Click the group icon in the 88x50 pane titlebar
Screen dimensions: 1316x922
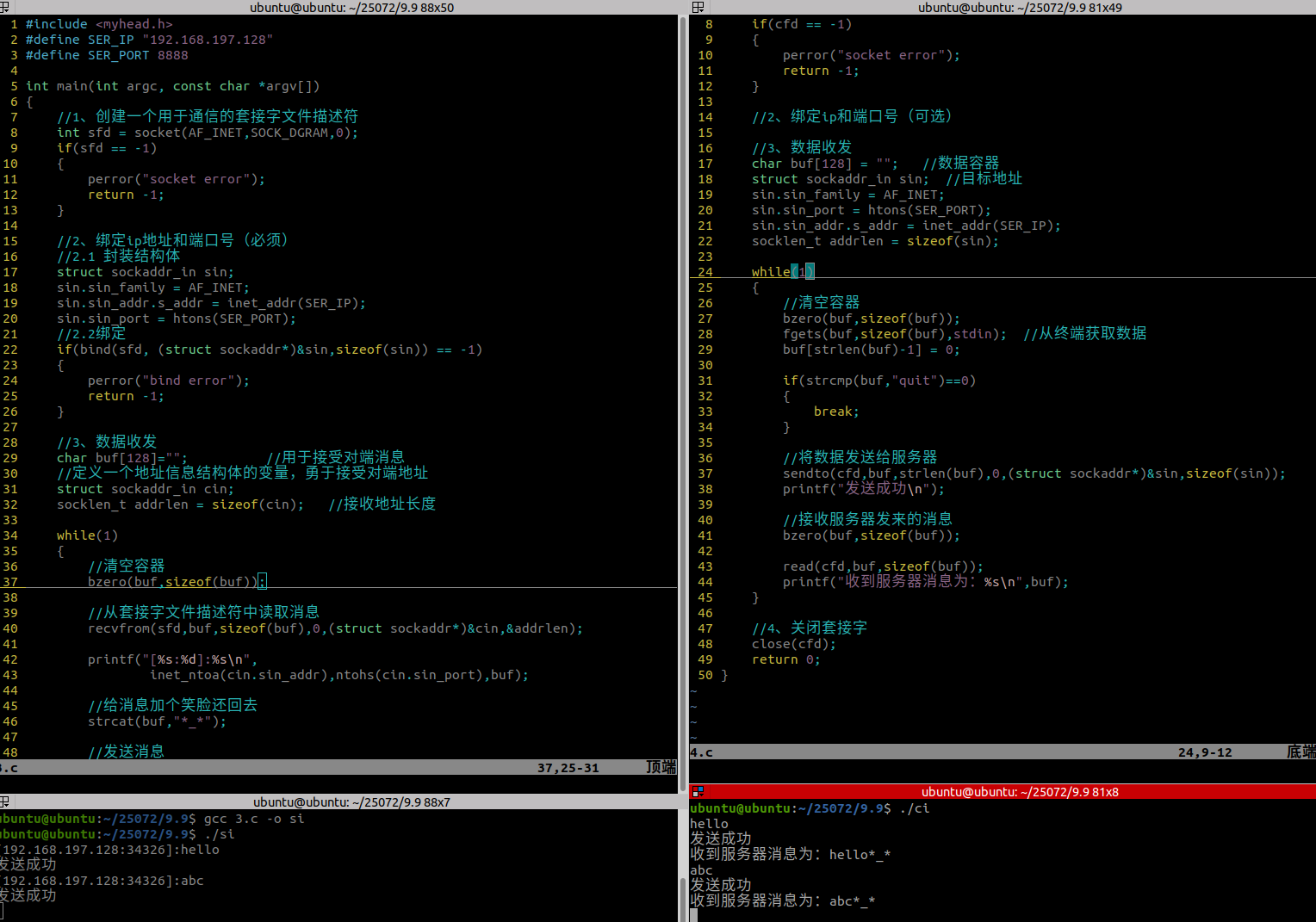tap(4, 7)
